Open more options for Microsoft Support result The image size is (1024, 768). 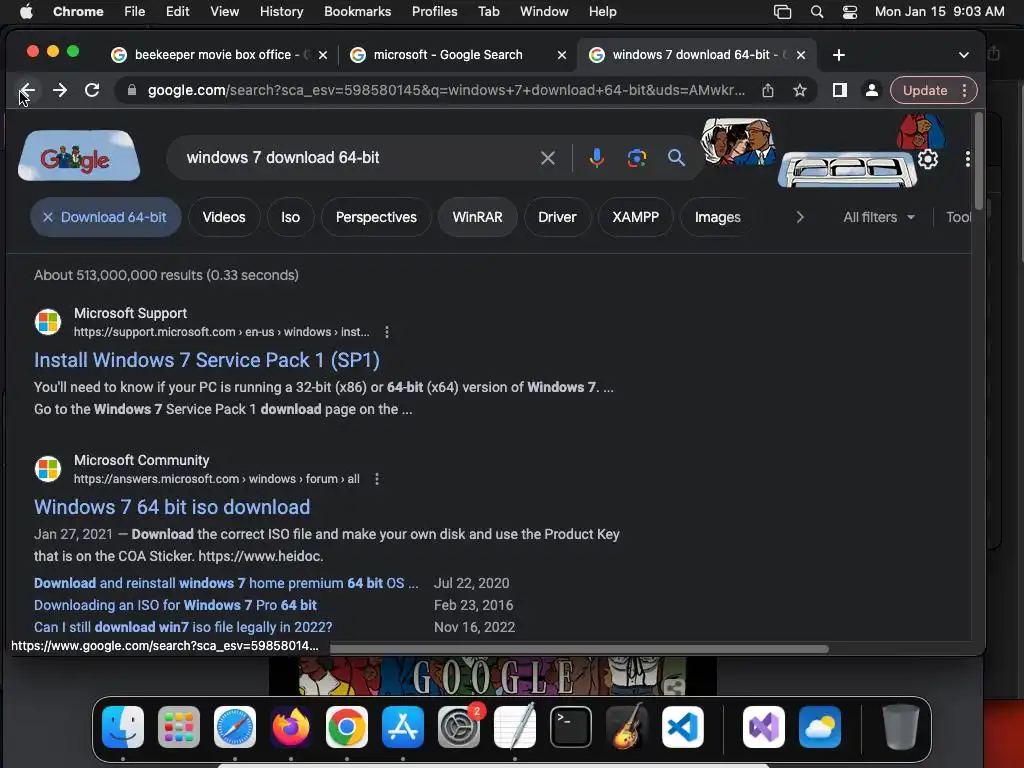point(387,332)
